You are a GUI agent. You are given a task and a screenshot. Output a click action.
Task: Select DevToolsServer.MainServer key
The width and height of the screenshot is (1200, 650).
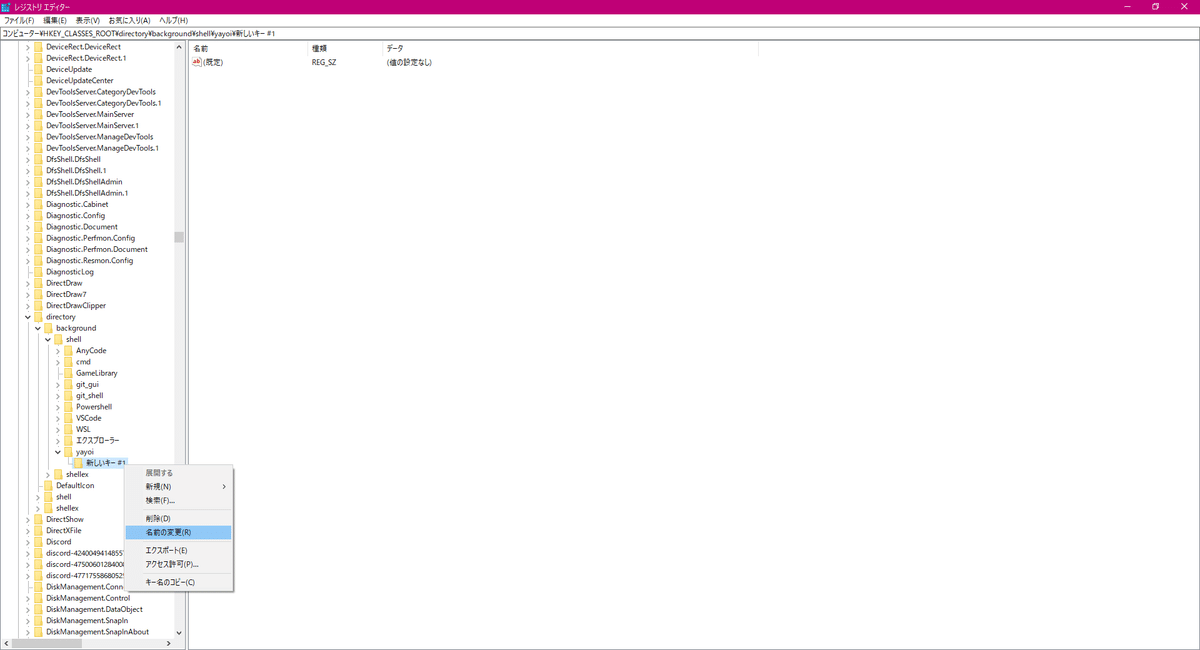point(90,114)
